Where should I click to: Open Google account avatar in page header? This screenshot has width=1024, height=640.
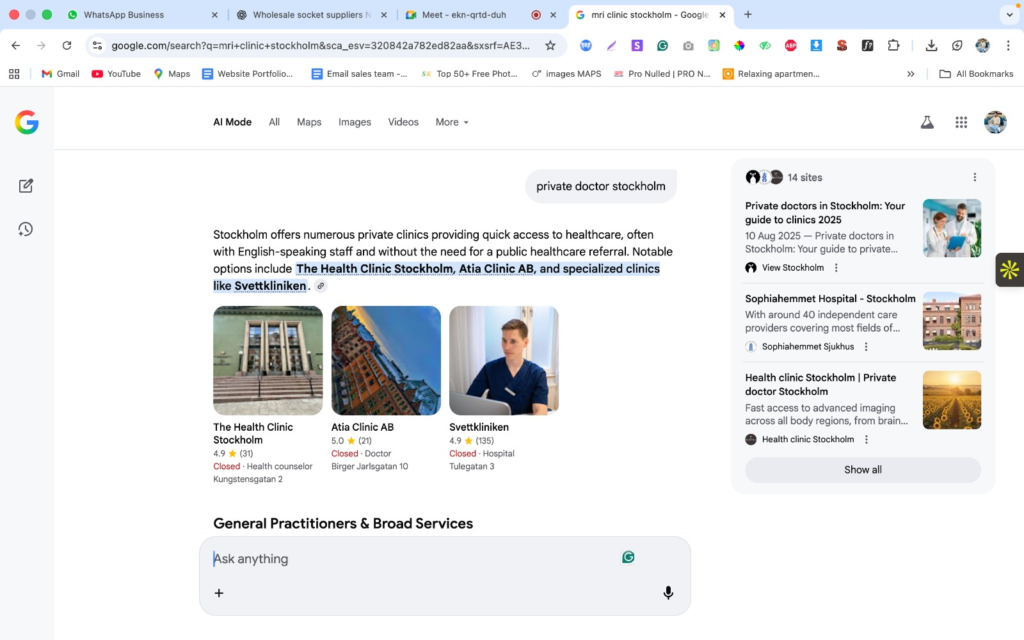tap(995, 122)
